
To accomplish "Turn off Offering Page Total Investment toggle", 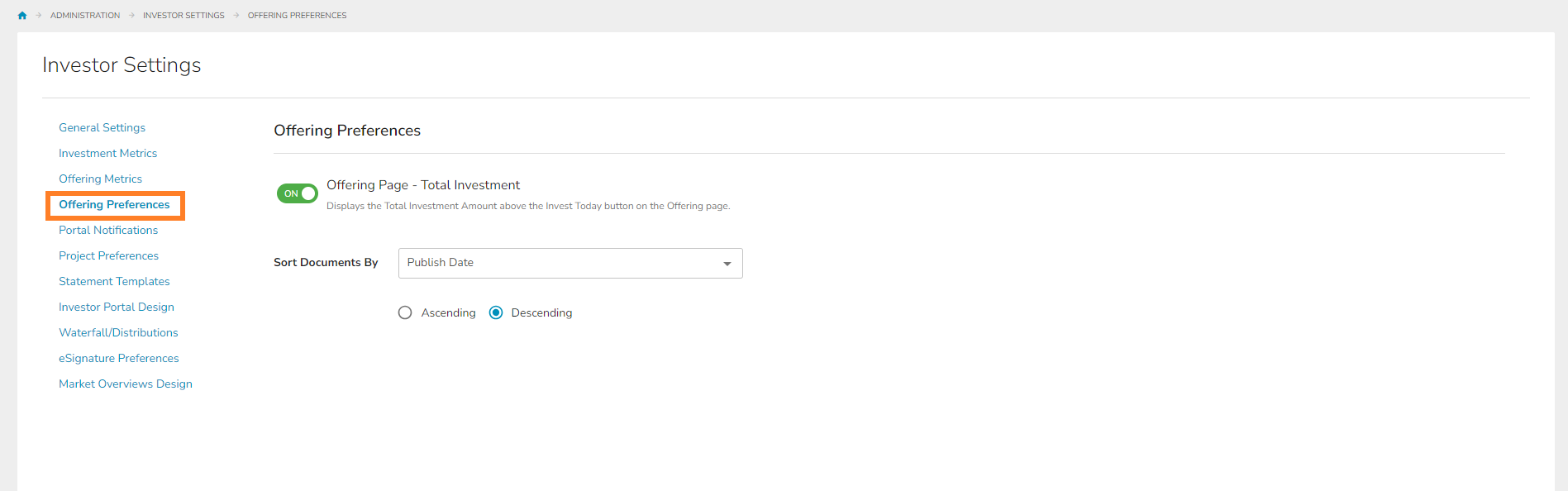I will pyautogui.click(x=298, y=193).
